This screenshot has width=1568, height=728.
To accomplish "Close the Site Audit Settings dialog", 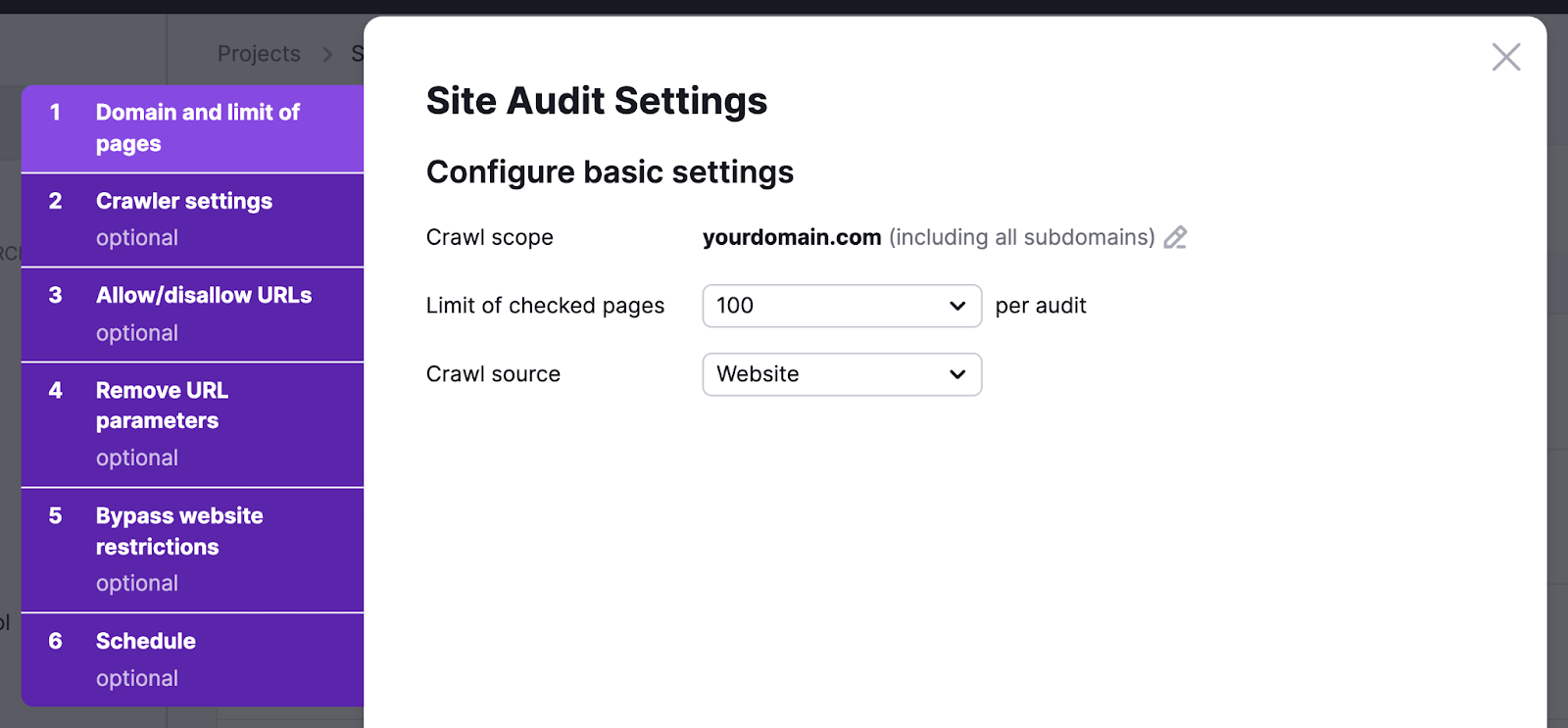I will coord(1505,57).
